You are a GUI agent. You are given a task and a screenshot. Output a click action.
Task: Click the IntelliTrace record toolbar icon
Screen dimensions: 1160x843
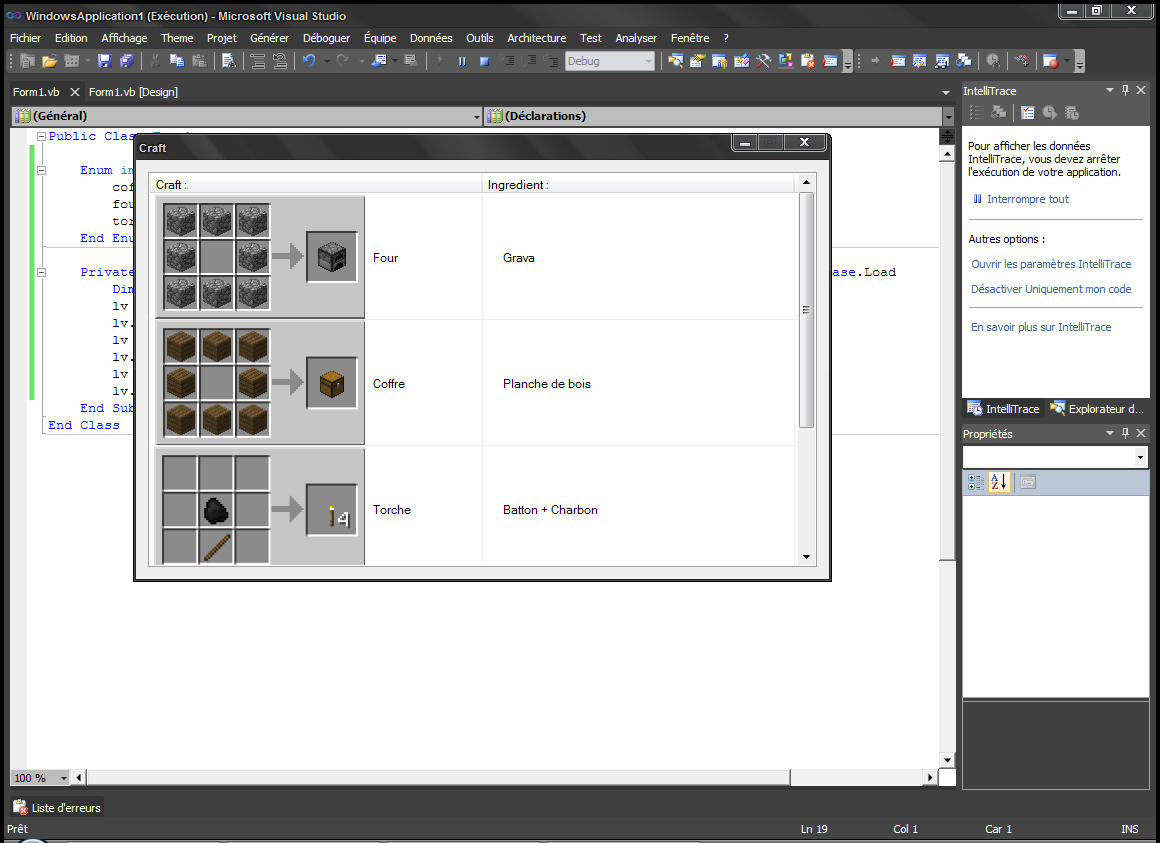pos(1051,61)
